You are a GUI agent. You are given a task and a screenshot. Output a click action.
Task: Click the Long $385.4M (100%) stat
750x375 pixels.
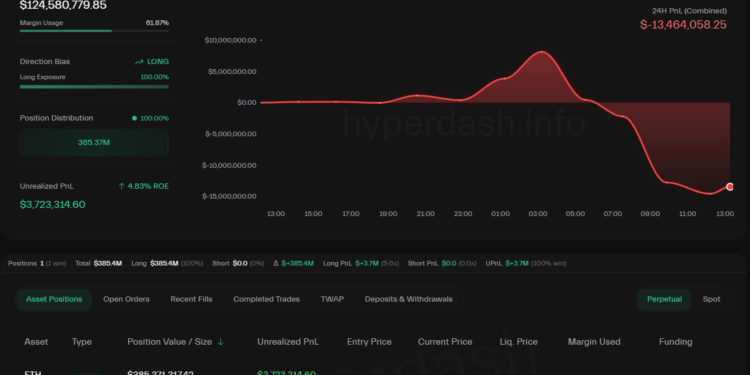click(x=167, y=264)
